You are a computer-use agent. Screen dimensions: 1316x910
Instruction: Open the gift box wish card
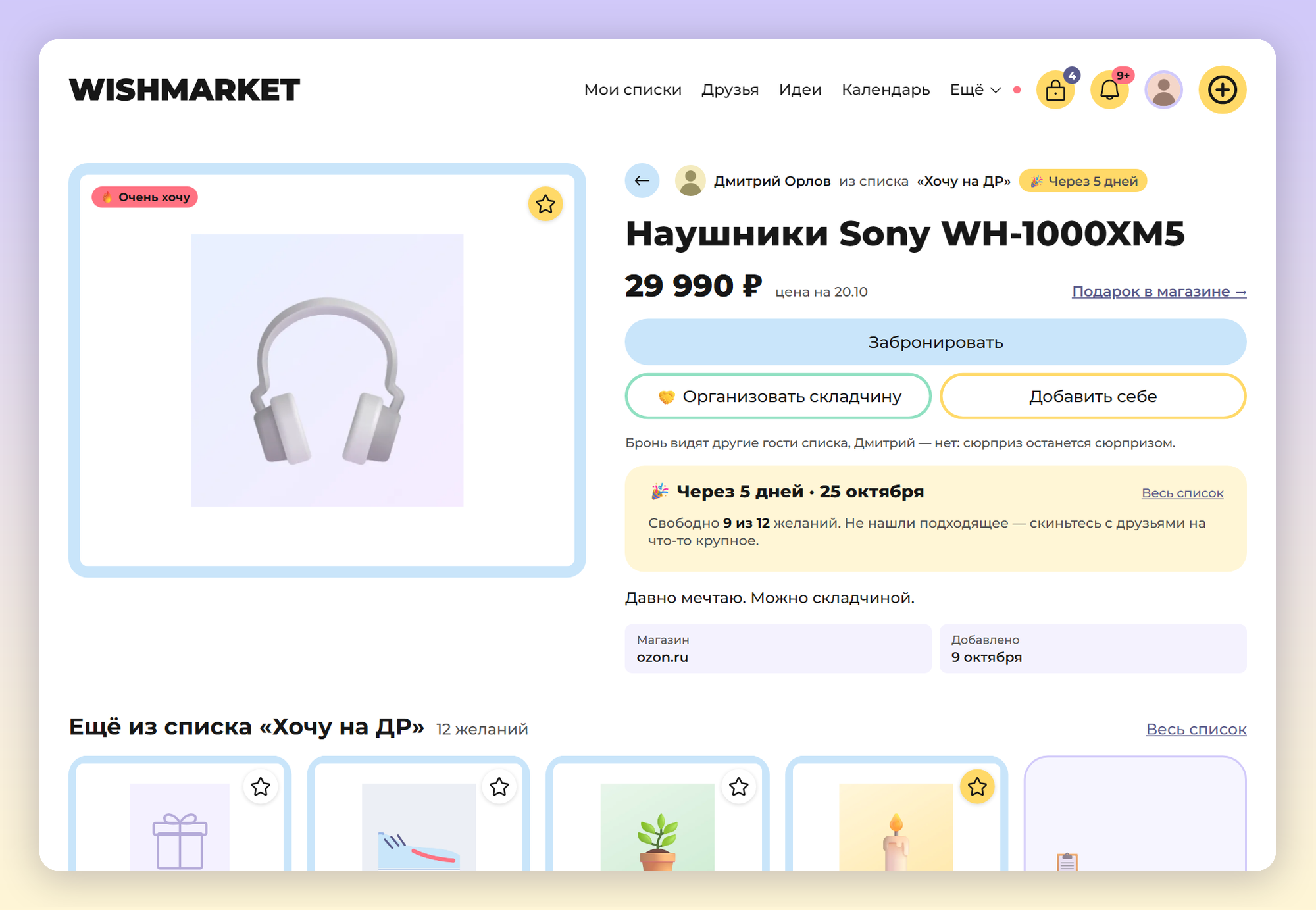click(180, 814)
